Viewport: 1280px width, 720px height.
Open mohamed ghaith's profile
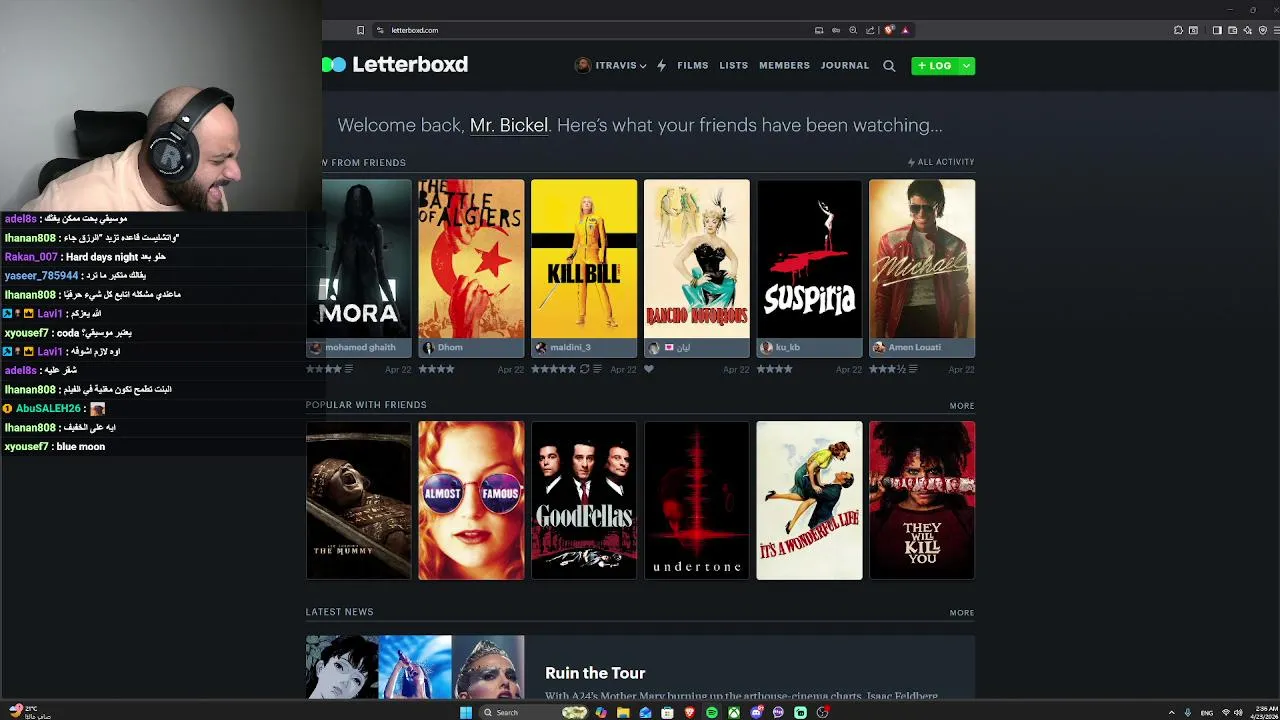tap(360, 347)
